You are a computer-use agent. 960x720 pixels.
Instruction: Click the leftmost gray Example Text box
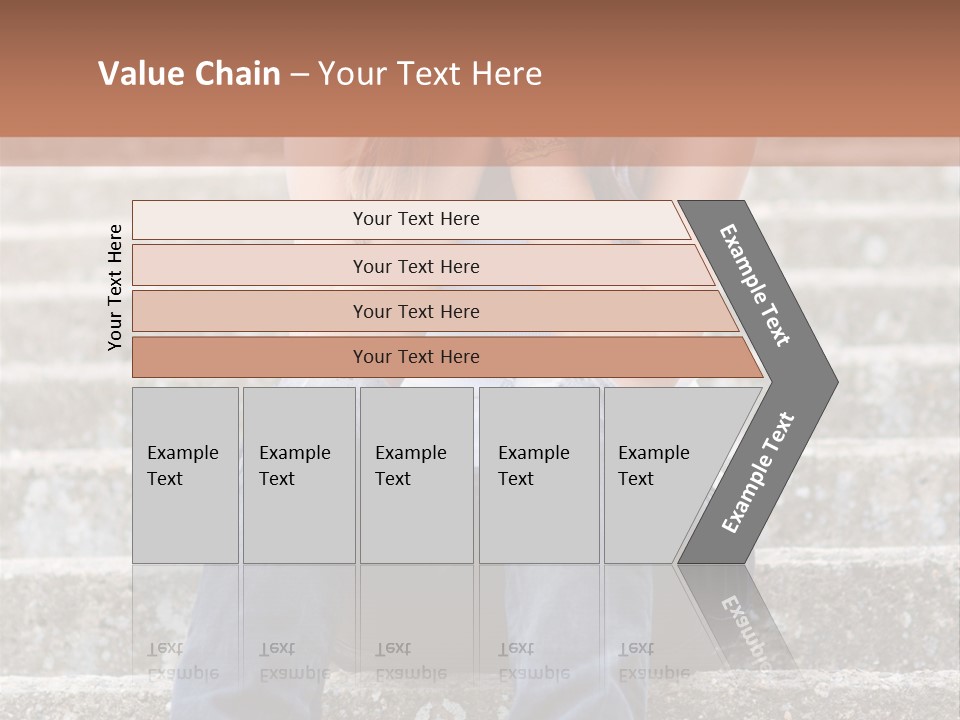click(x=185, y=474)
